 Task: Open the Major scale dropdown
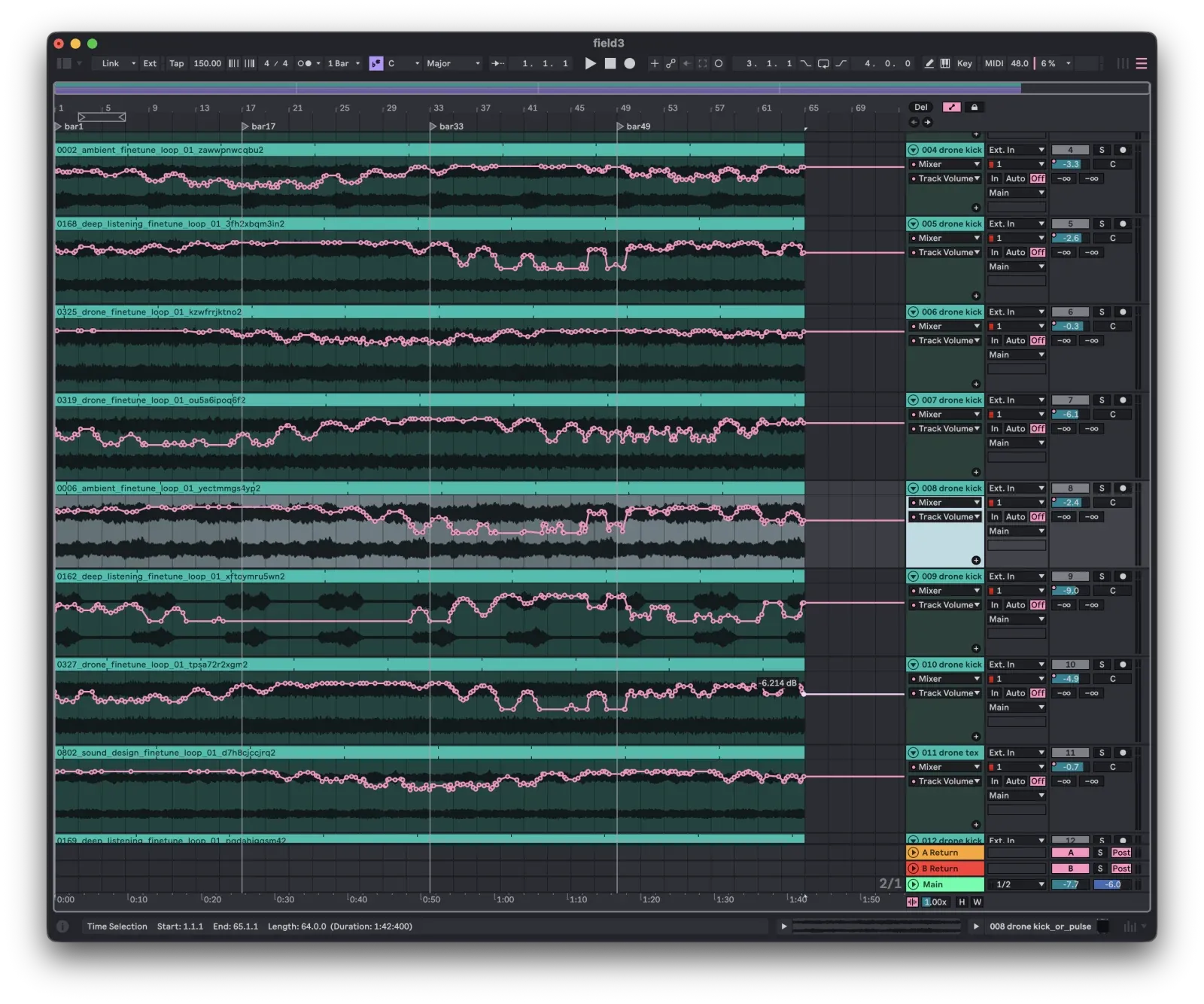click(x=453, y=63)
